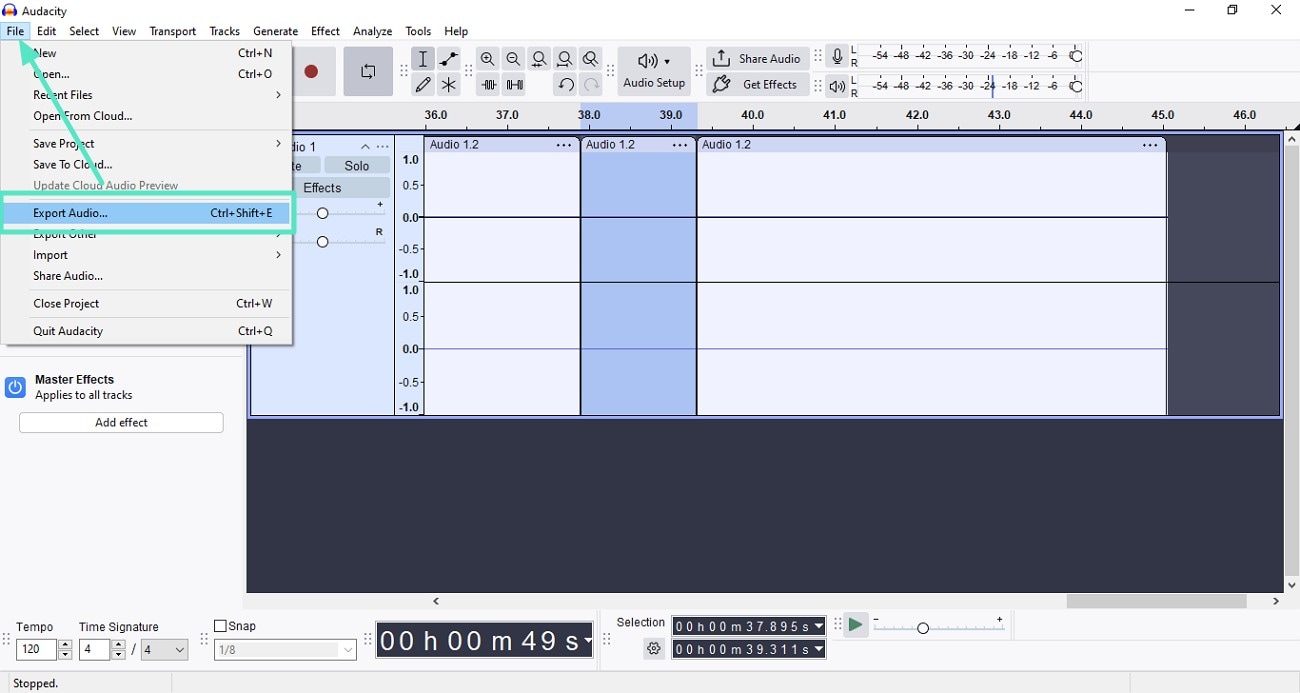Adjust the recording level meter knob
The height and width of the screenshot is (693, 1300).
[1076, 57]
